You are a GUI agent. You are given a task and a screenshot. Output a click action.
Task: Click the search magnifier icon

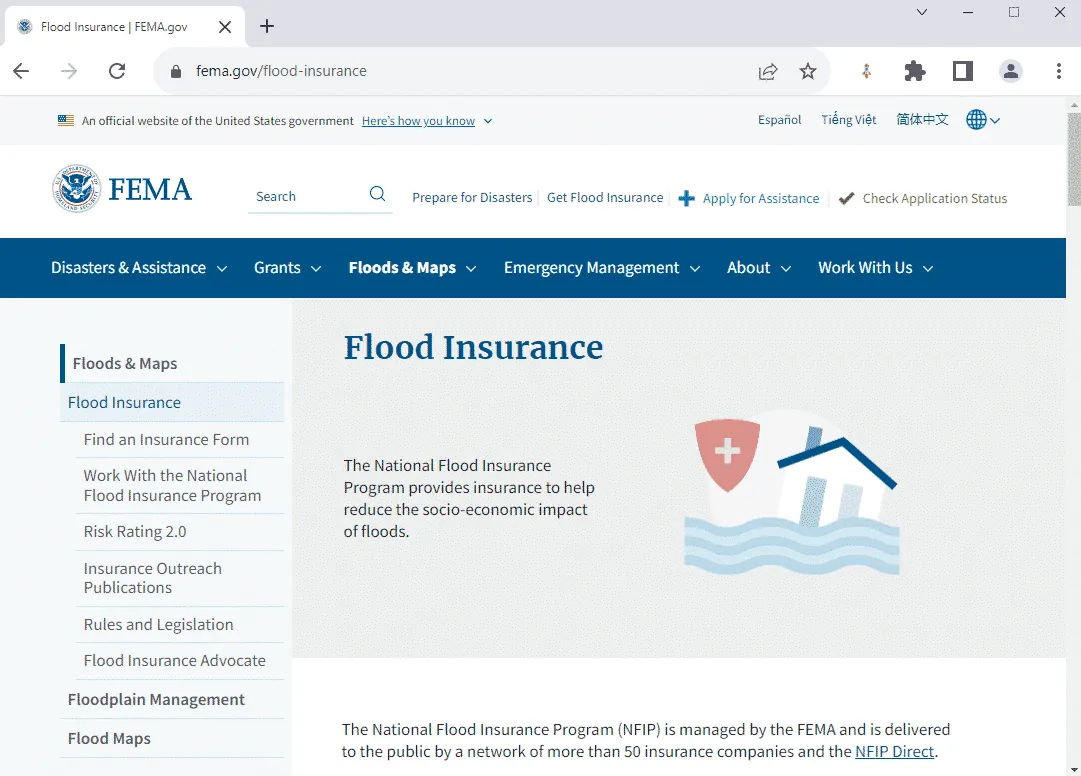pyautogui.click(x=377, y=194)
